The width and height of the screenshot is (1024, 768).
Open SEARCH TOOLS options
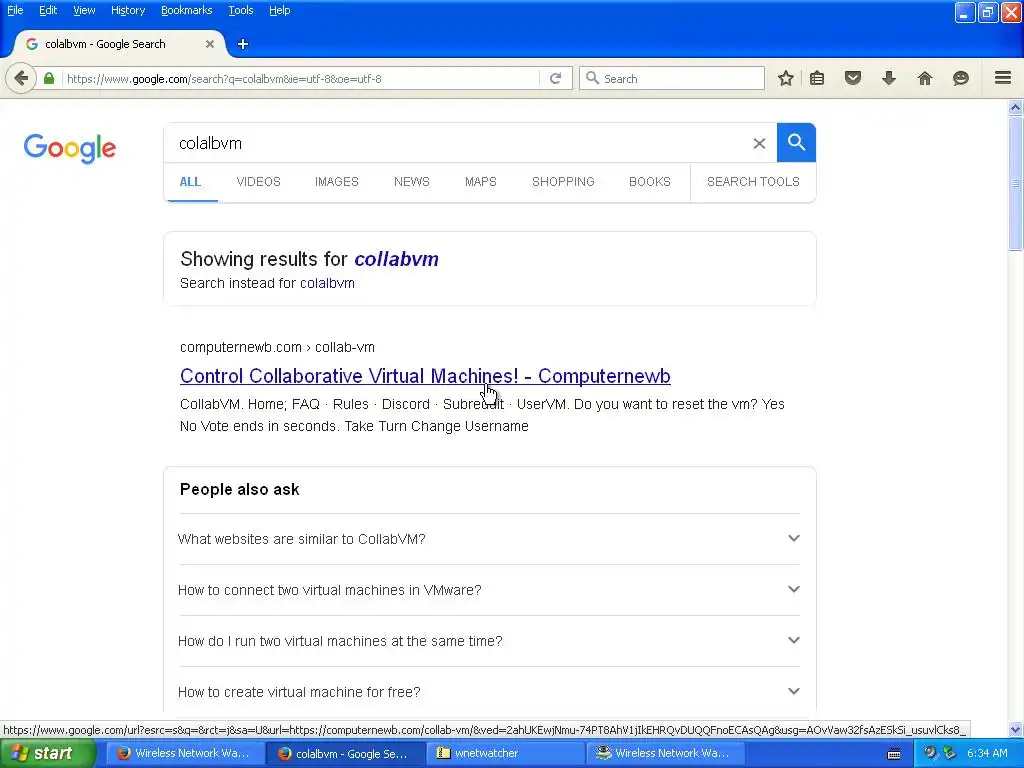[753, 182]
